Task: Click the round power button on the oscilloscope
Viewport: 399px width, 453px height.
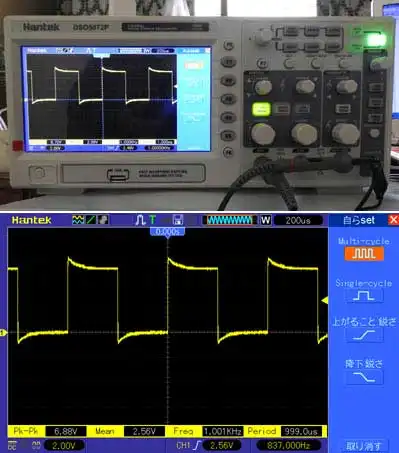Action: pyautogui.click(x=39, y=173)
